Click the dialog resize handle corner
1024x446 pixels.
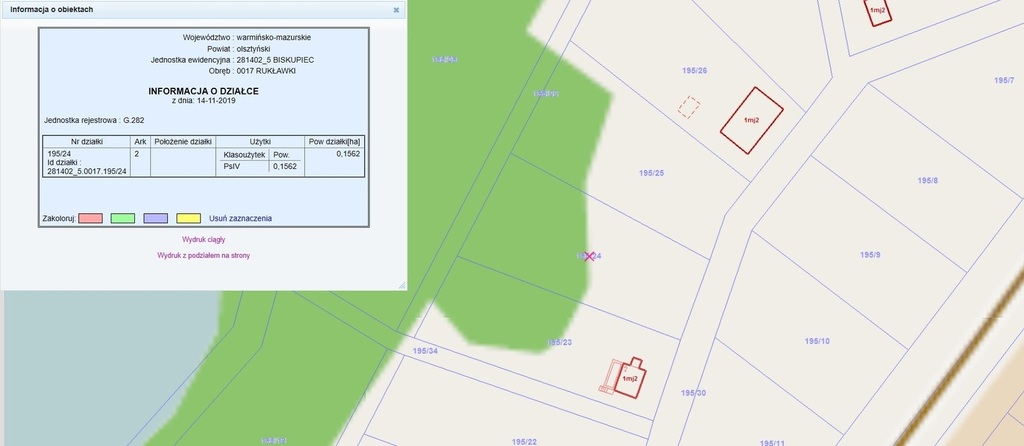pos(401,285)
